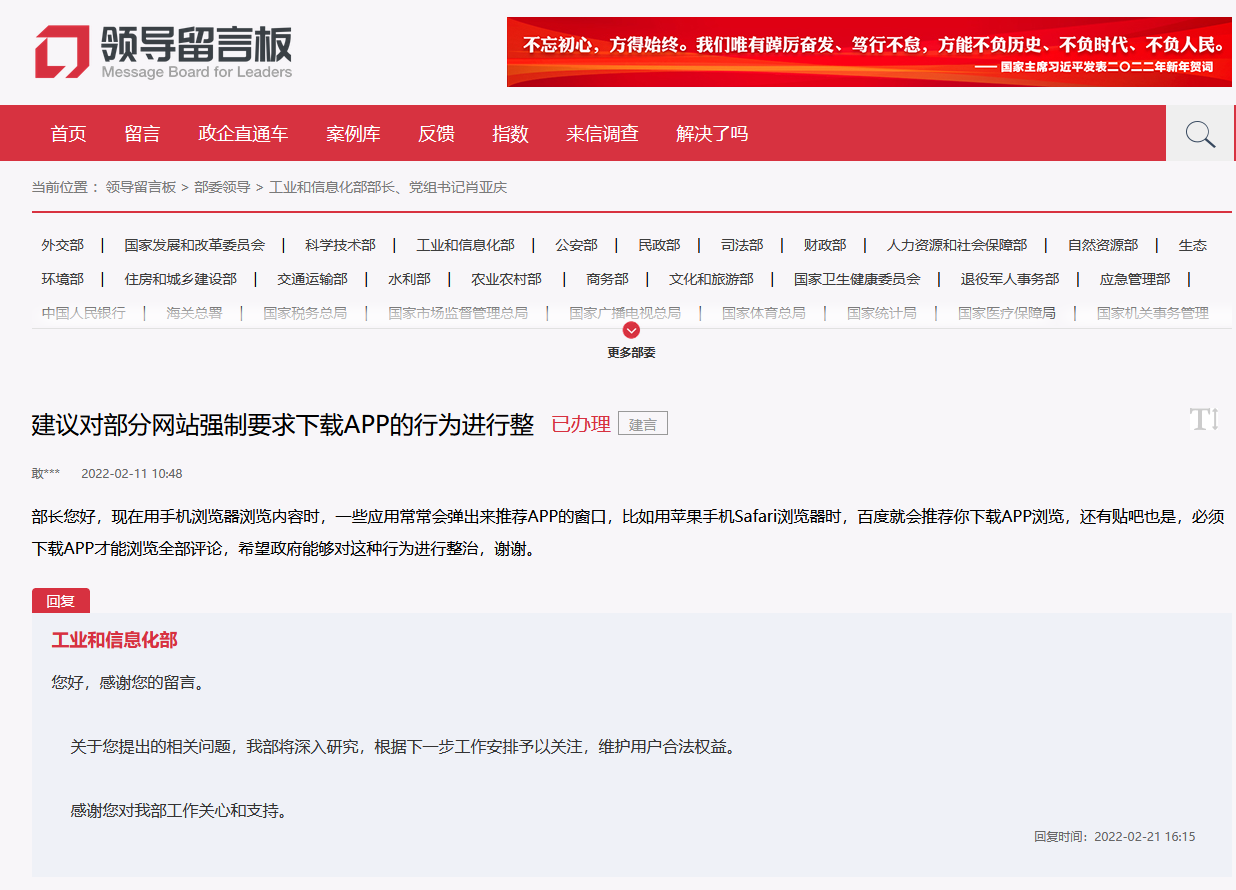
Task: Expand 更多部委 to show more ministries
Action: pos(630,351)
